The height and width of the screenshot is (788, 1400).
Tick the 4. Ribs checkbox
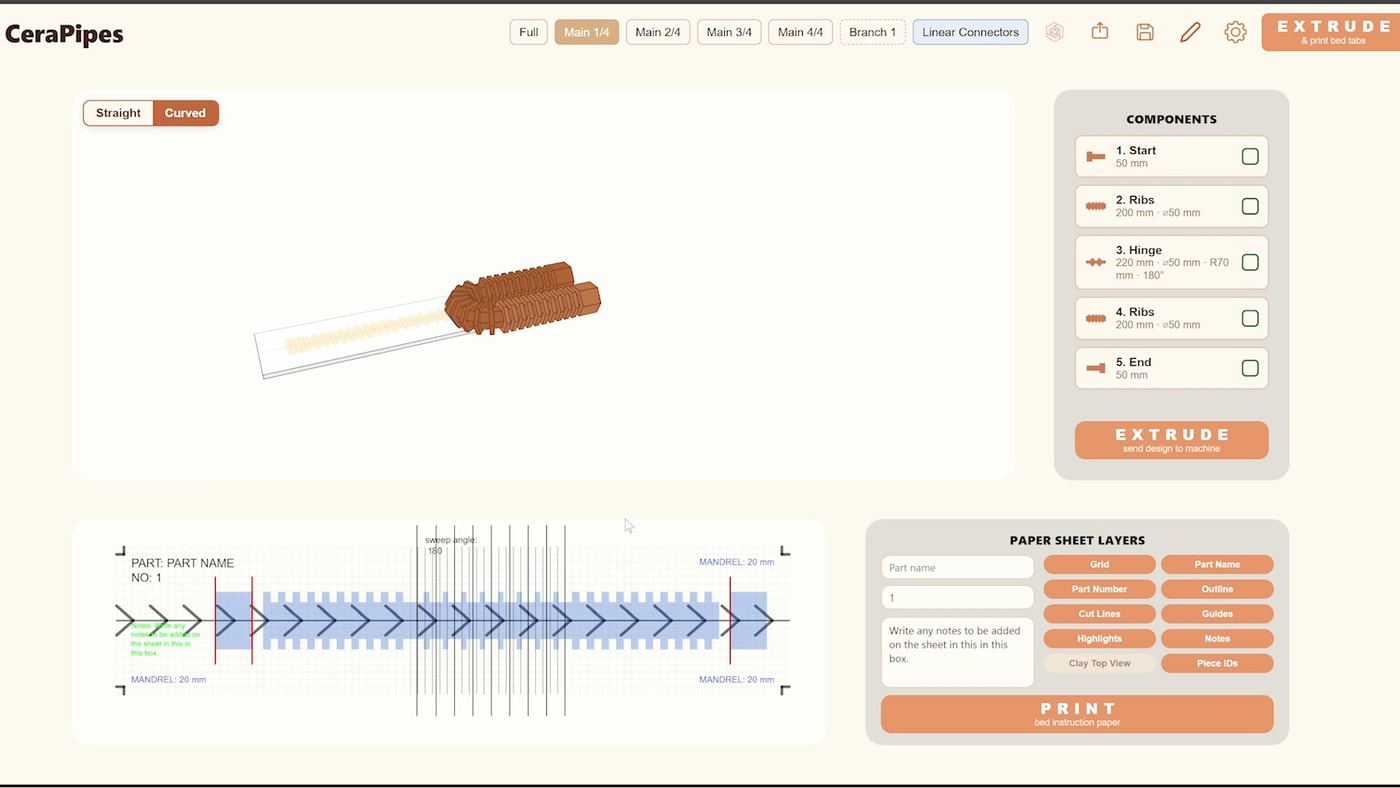pyautogui.click(x=1250, y=318)
